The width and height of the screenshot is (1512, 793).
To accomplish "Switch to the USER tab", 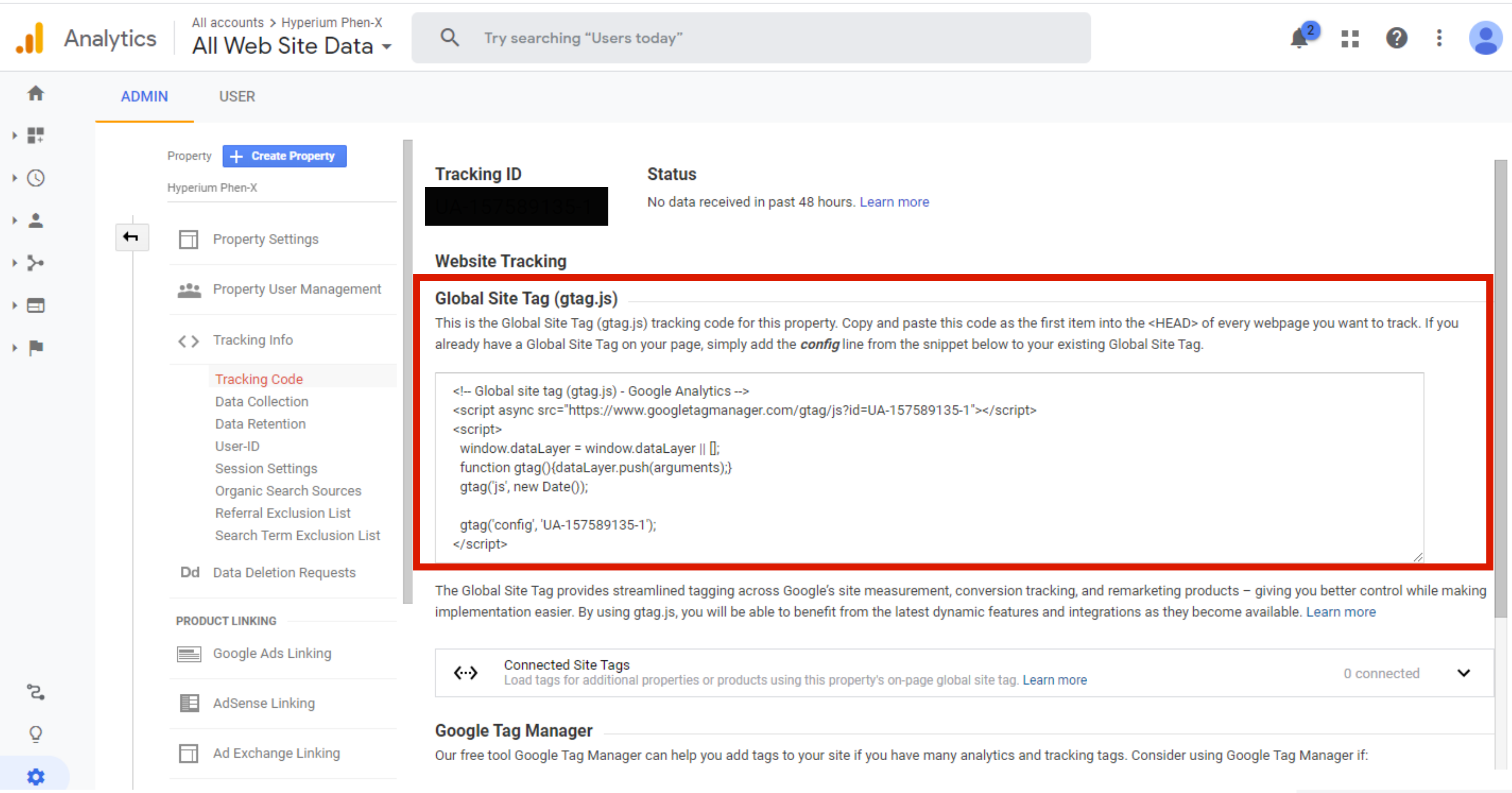I will pyautogui.click(x=236, y=96).
